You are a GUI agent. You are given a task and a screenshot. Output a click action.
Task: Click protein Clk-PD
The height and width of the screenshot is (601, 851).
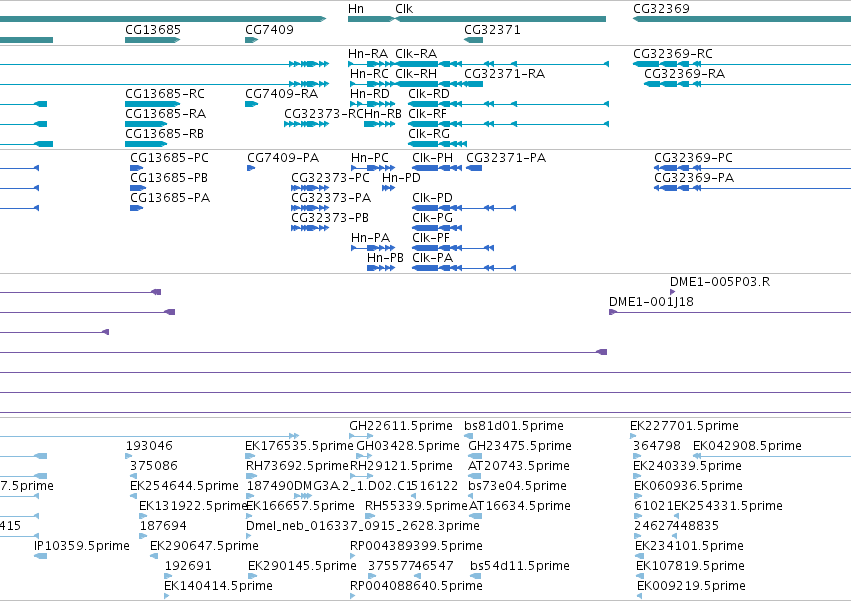pyautogui.click(x=464, y=208)
